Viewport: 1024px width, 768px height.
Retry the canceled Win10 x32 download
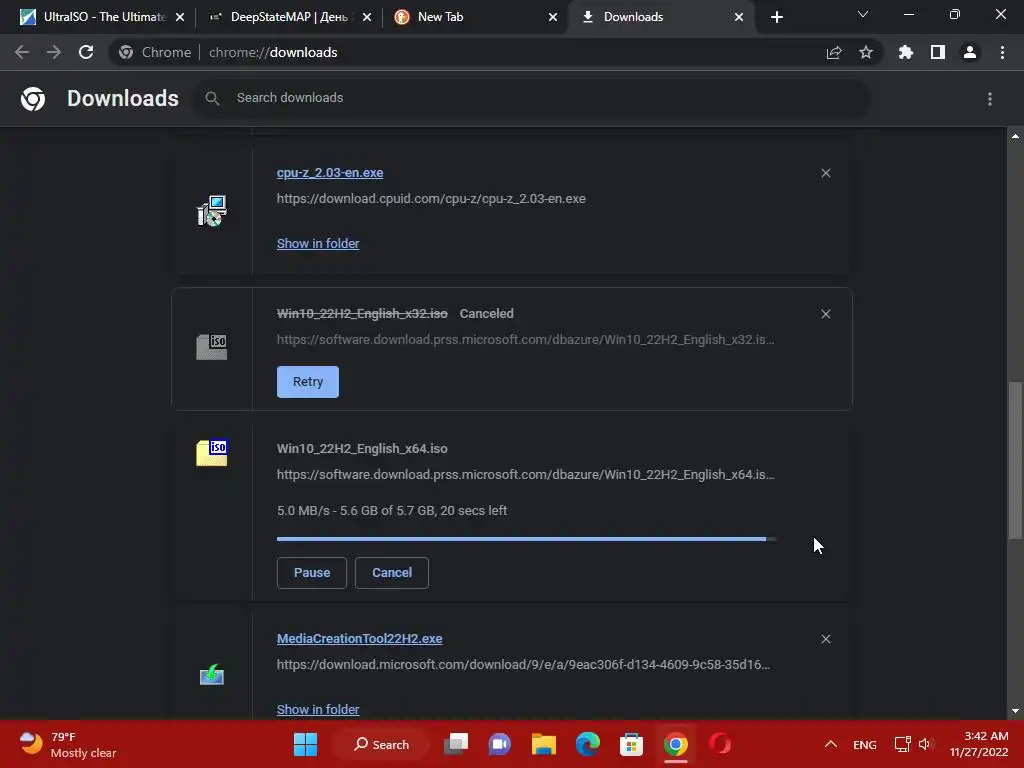point(308,382)
